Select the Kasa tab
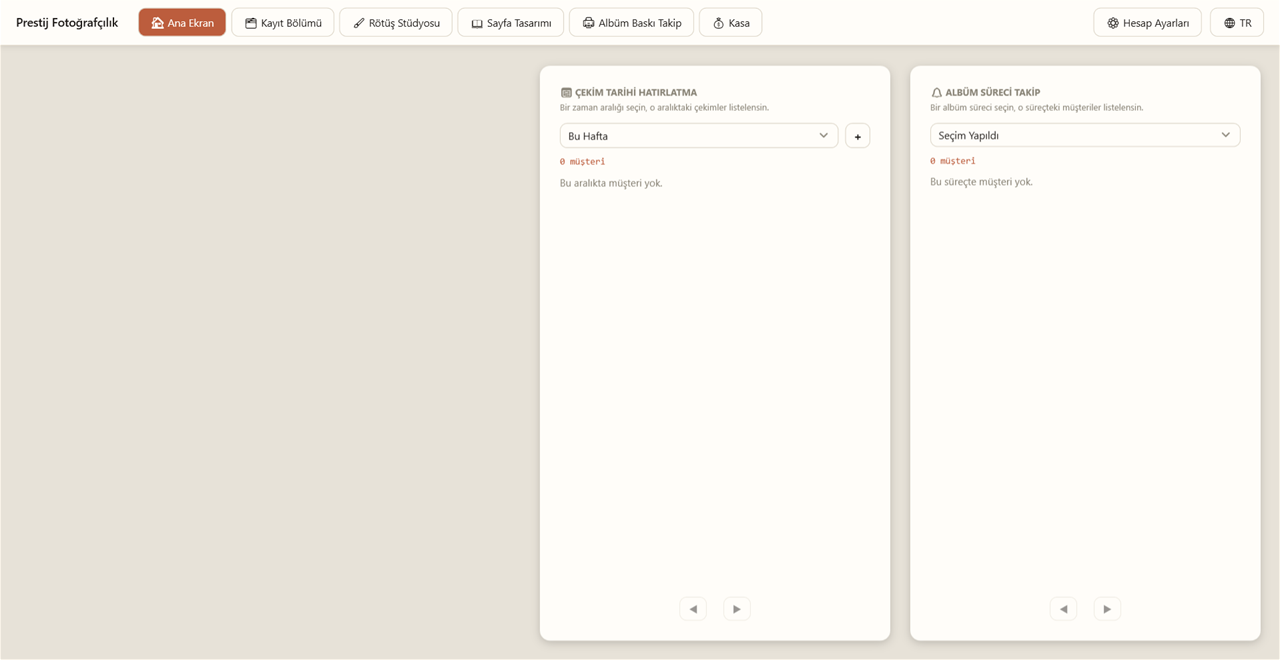Image resolution: width=1280 pixels, height=660 pixels. (x=731, y=23)
